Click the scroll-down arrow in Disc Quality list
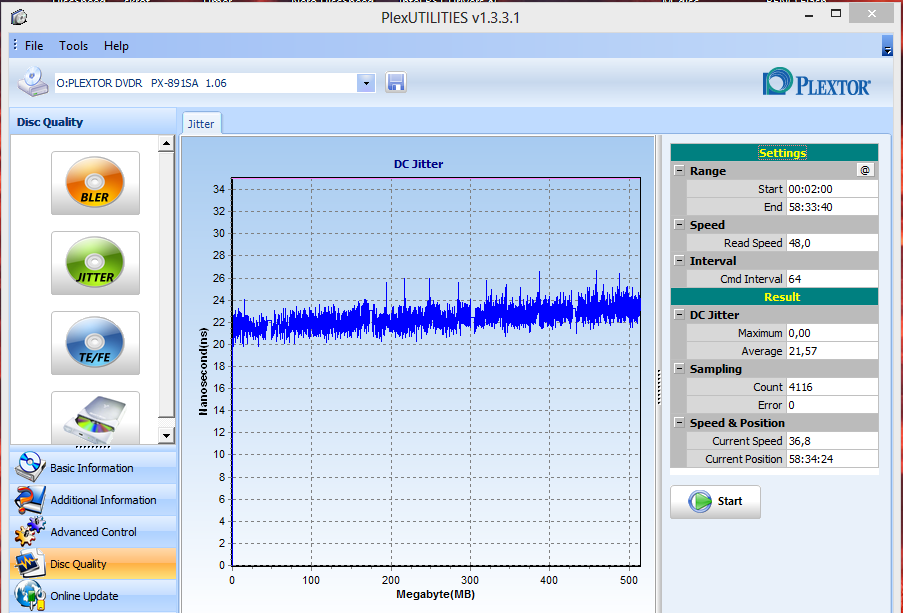 [x=166, y=436]
